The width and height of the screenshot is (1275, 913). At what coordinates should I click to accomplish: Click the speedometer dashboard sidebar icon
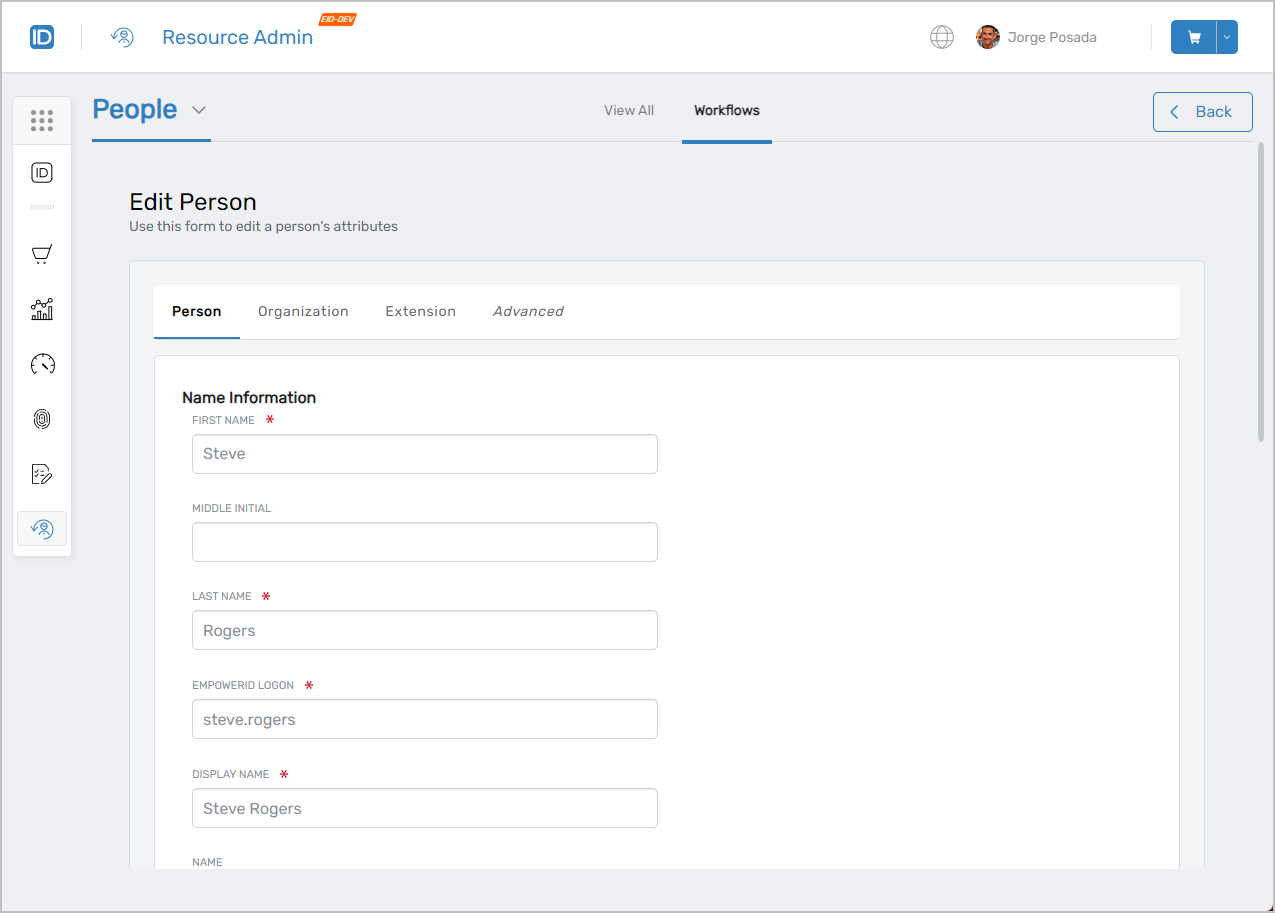(x=42, y=364)
